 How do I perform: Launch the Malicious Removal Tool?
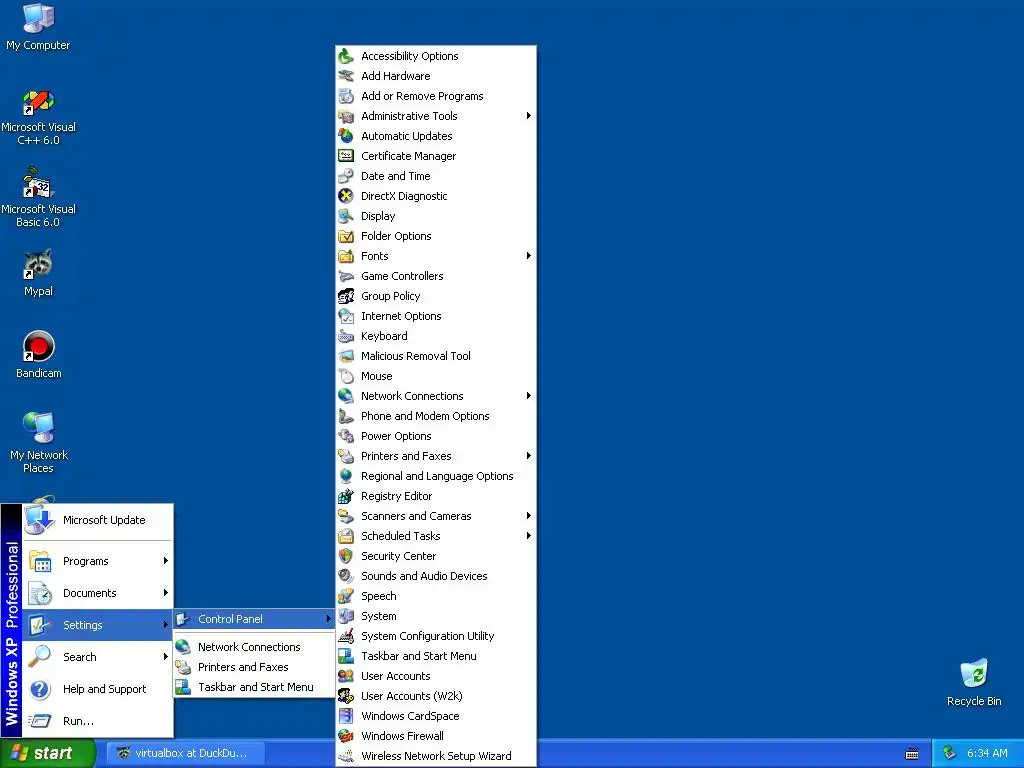pos(436,356)
